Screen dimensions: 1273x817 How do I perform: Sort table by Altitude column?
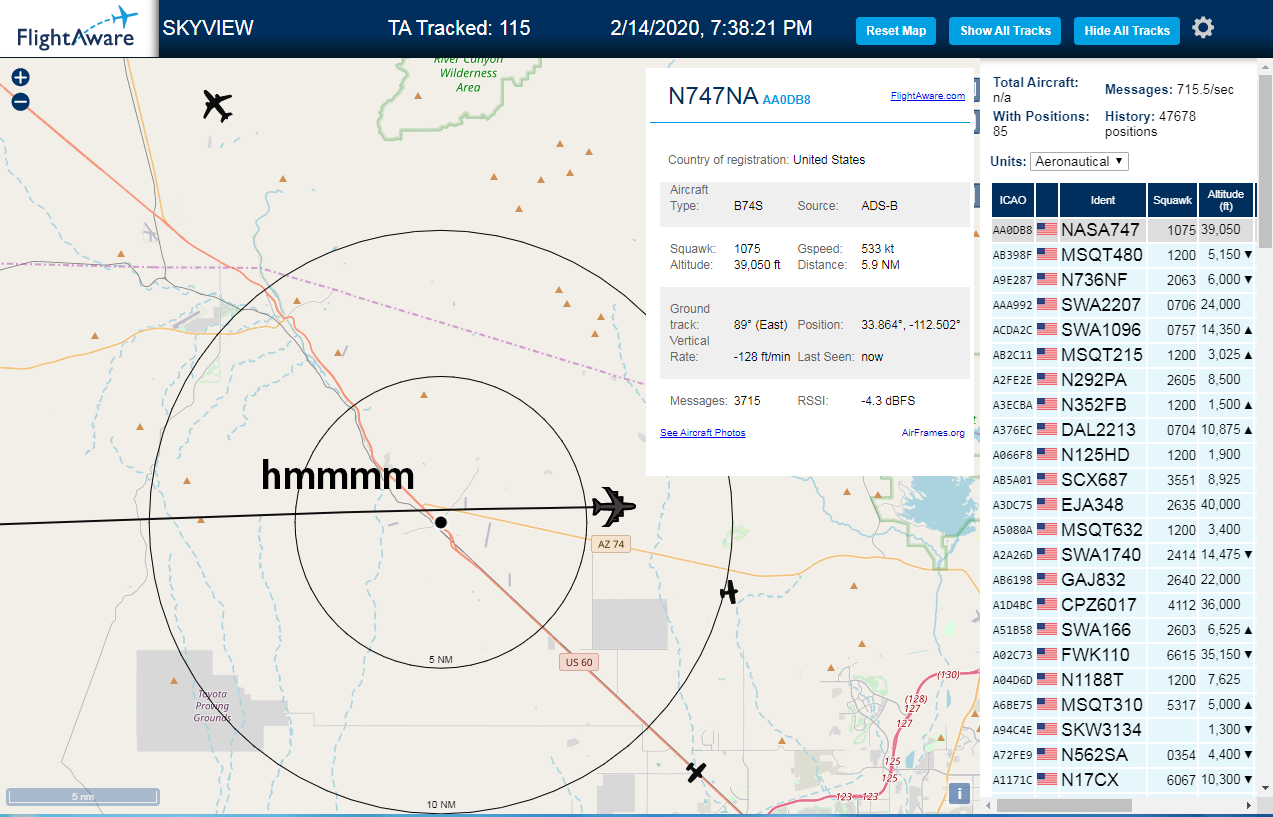tap(1225, 200)
